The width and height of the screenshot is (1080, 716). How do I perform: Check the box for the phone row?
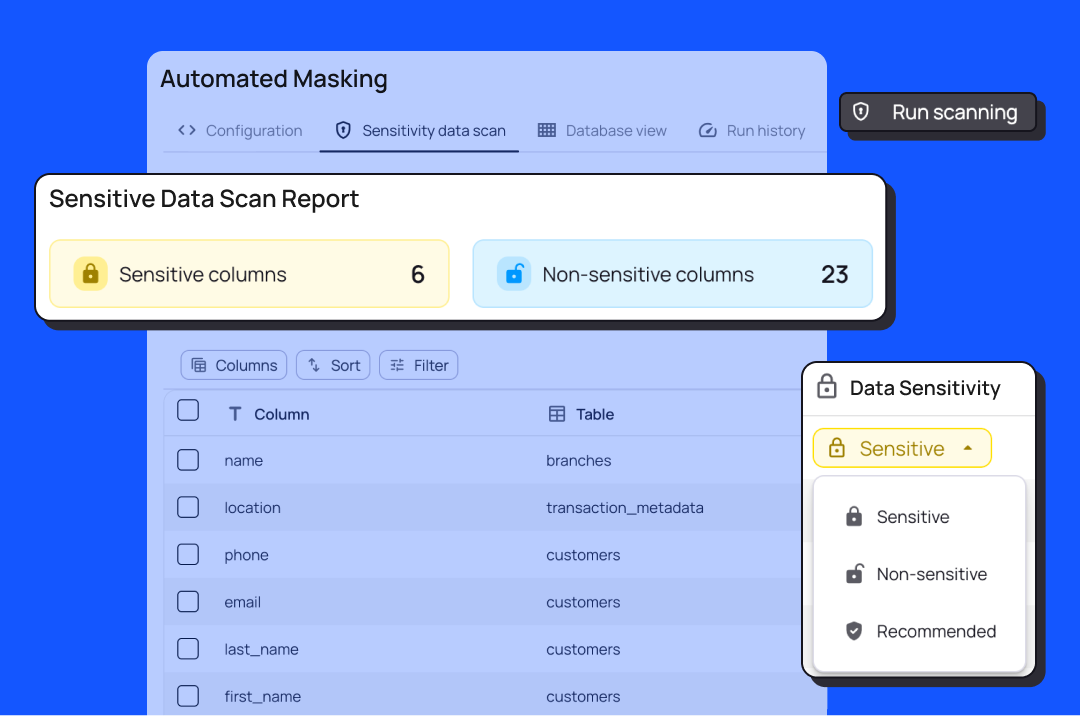tap(188, 554)
